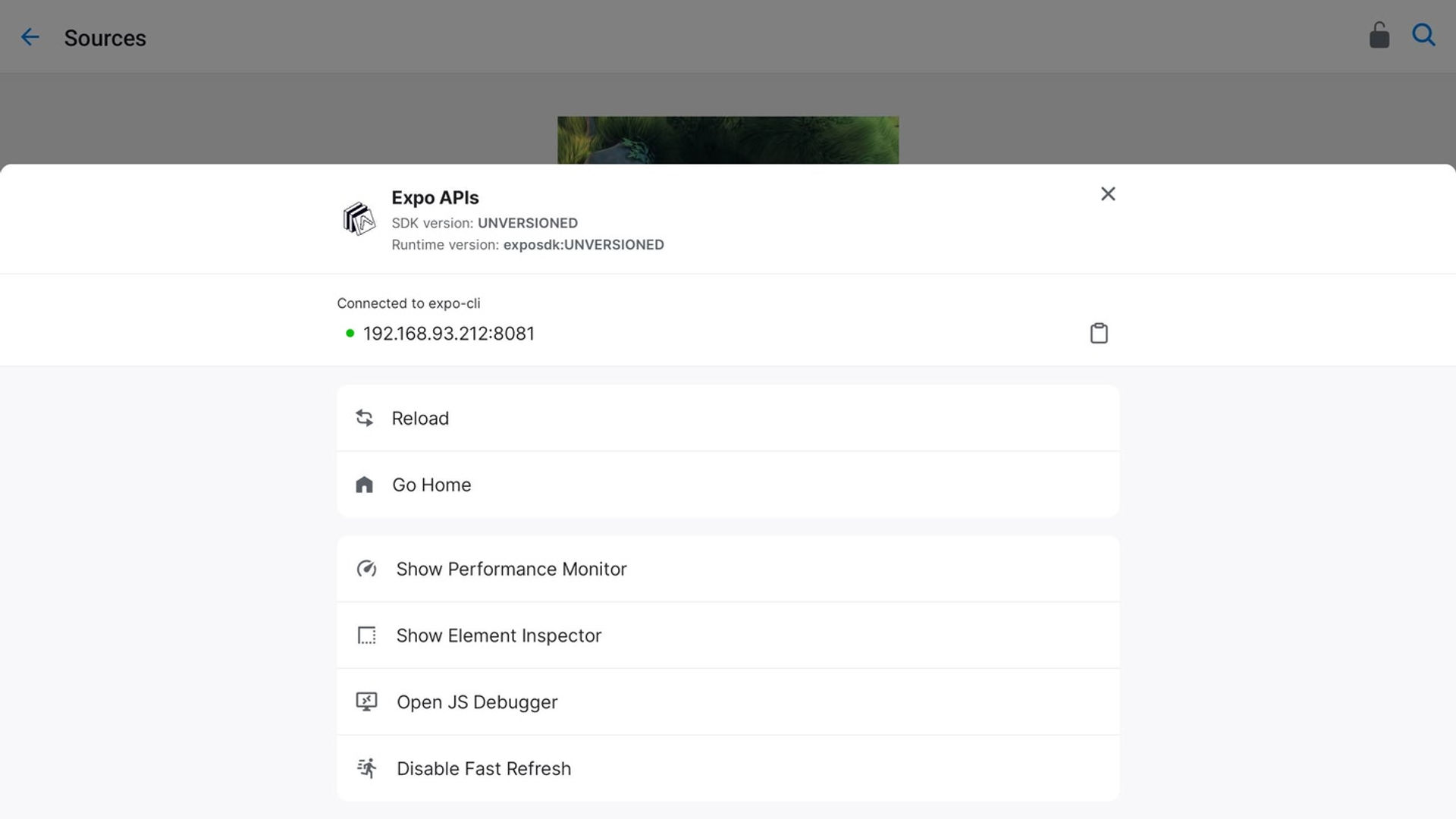The image size is (1456, 819).
Task: Copy server address with clipboard icon
Action: [1099, 333]
